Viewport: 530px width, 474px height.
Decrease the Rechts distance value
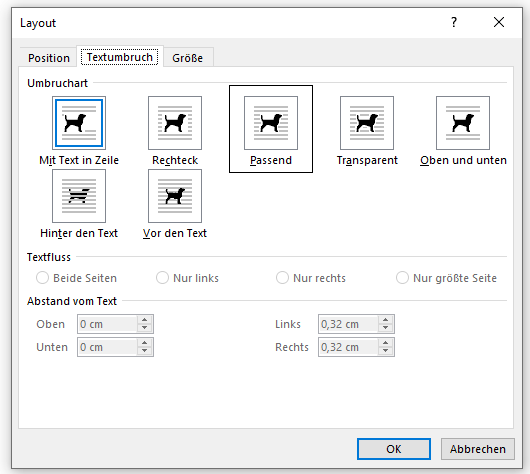tap(386, 351)
